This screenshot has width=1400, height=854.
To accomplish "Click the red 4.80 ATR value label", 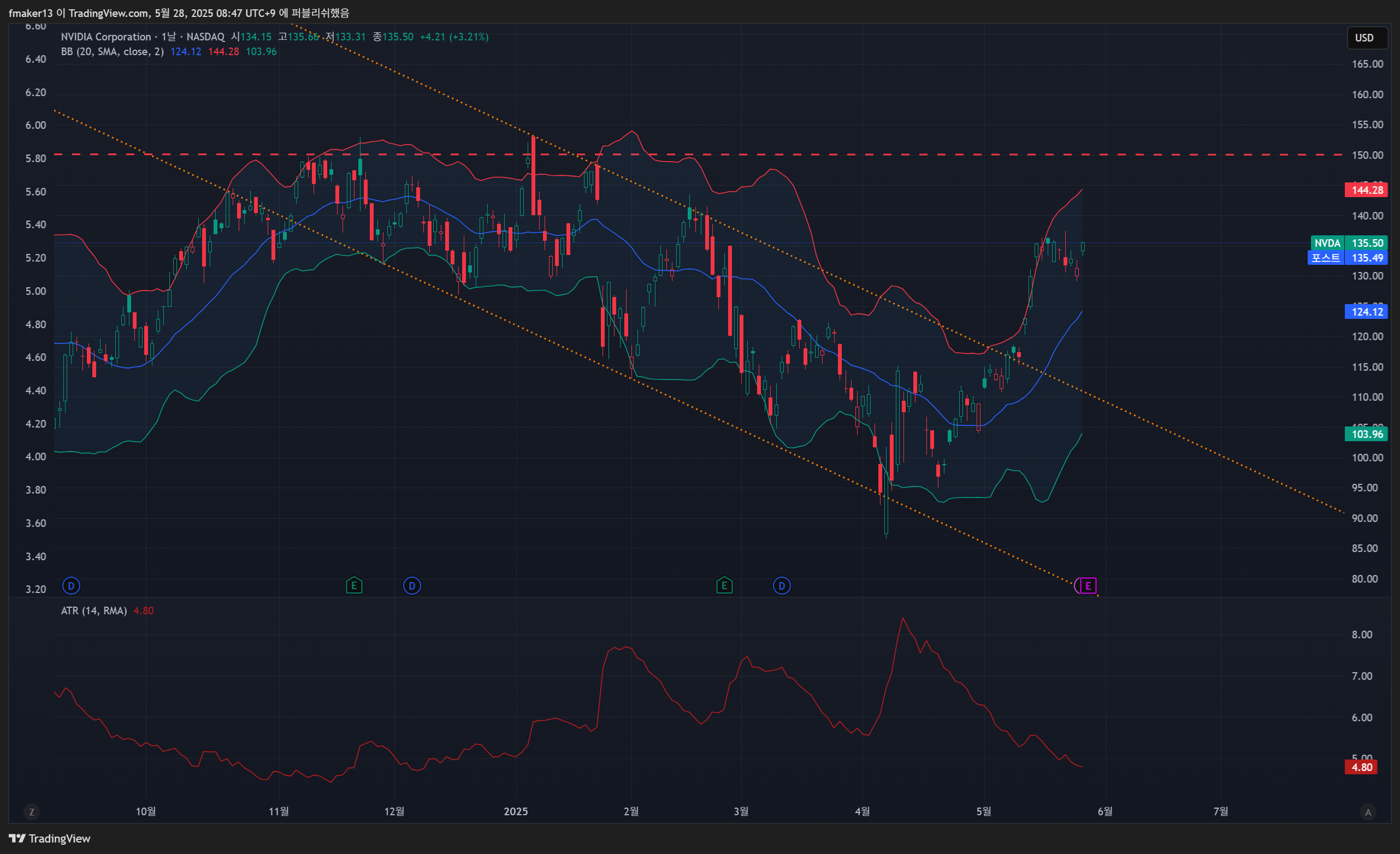I will [x=1361, y=767].
